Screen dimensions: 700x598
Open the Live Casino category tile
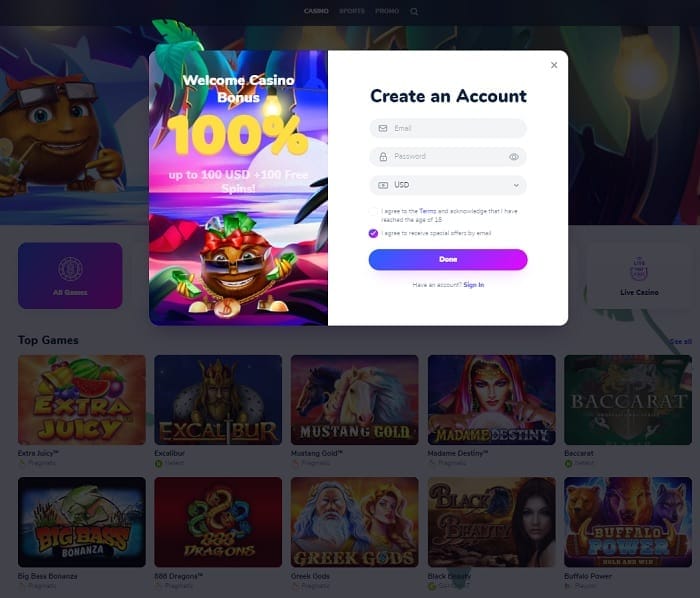(x=639, y=275)
